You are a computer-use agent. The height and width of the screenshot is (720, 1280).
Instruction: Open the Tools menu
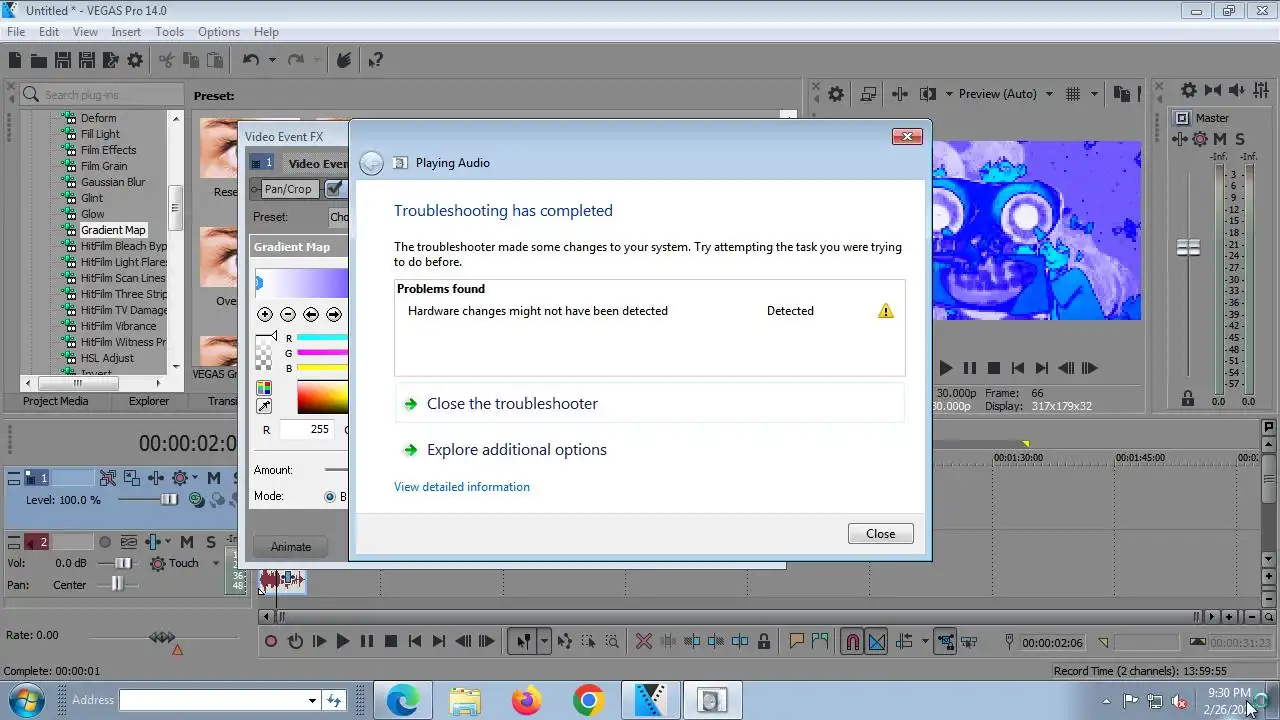tap(169, 32)
